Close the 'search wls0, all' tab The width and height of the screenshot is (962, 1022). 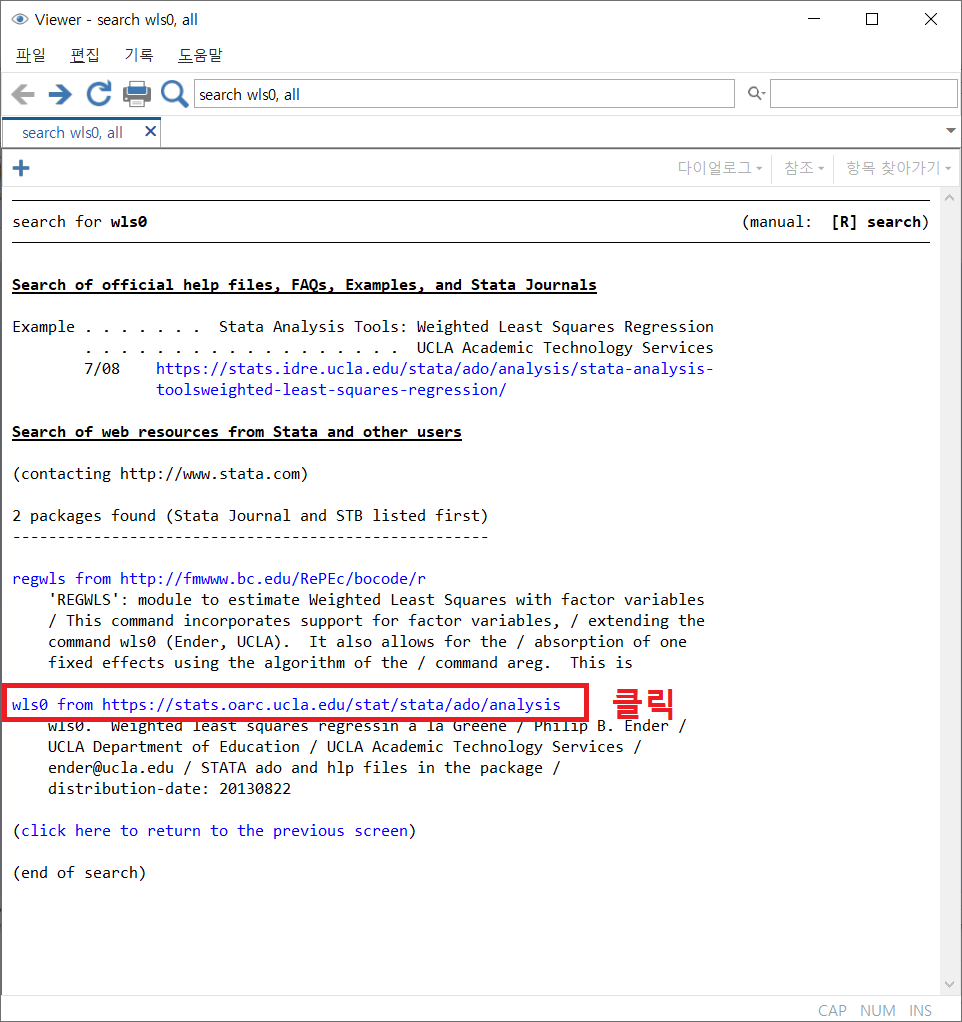(x=151, y=132)
